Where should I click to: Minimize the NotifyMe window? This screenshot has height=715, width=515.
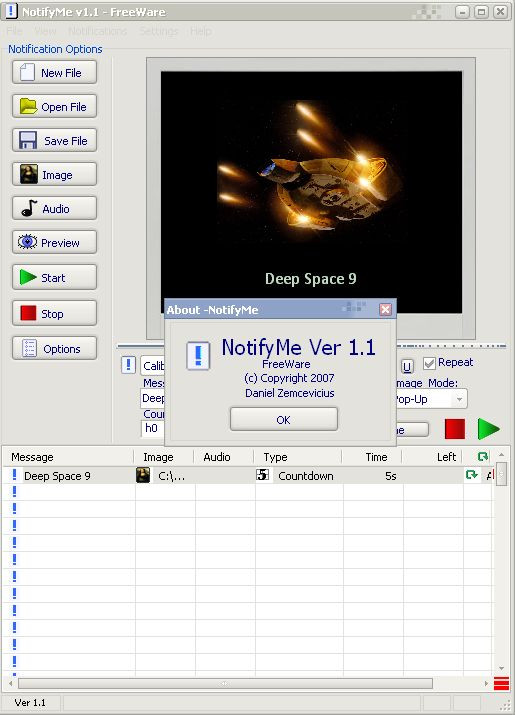tap(462, 11)
